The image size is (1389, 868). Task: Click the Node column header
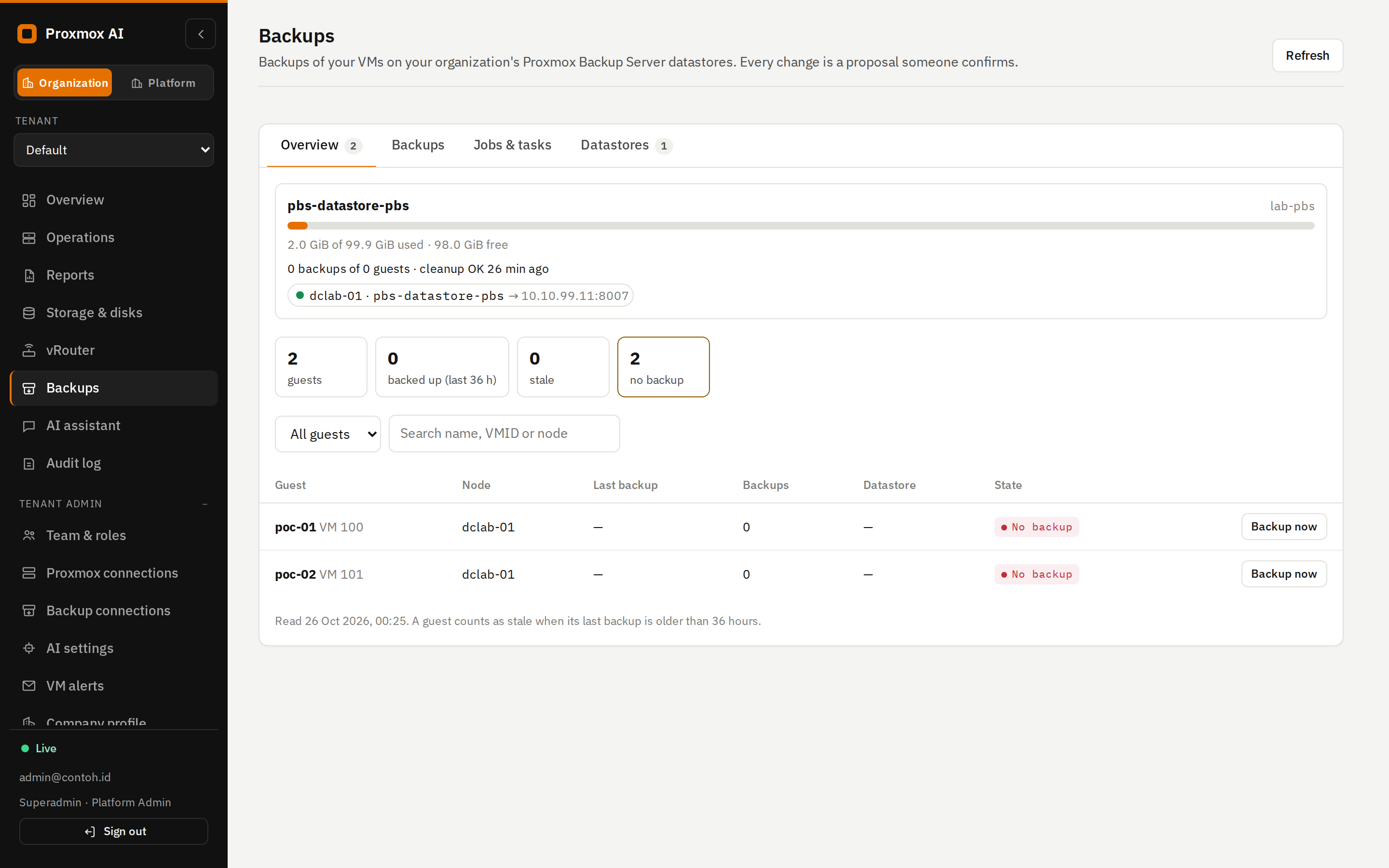point(476,485)
